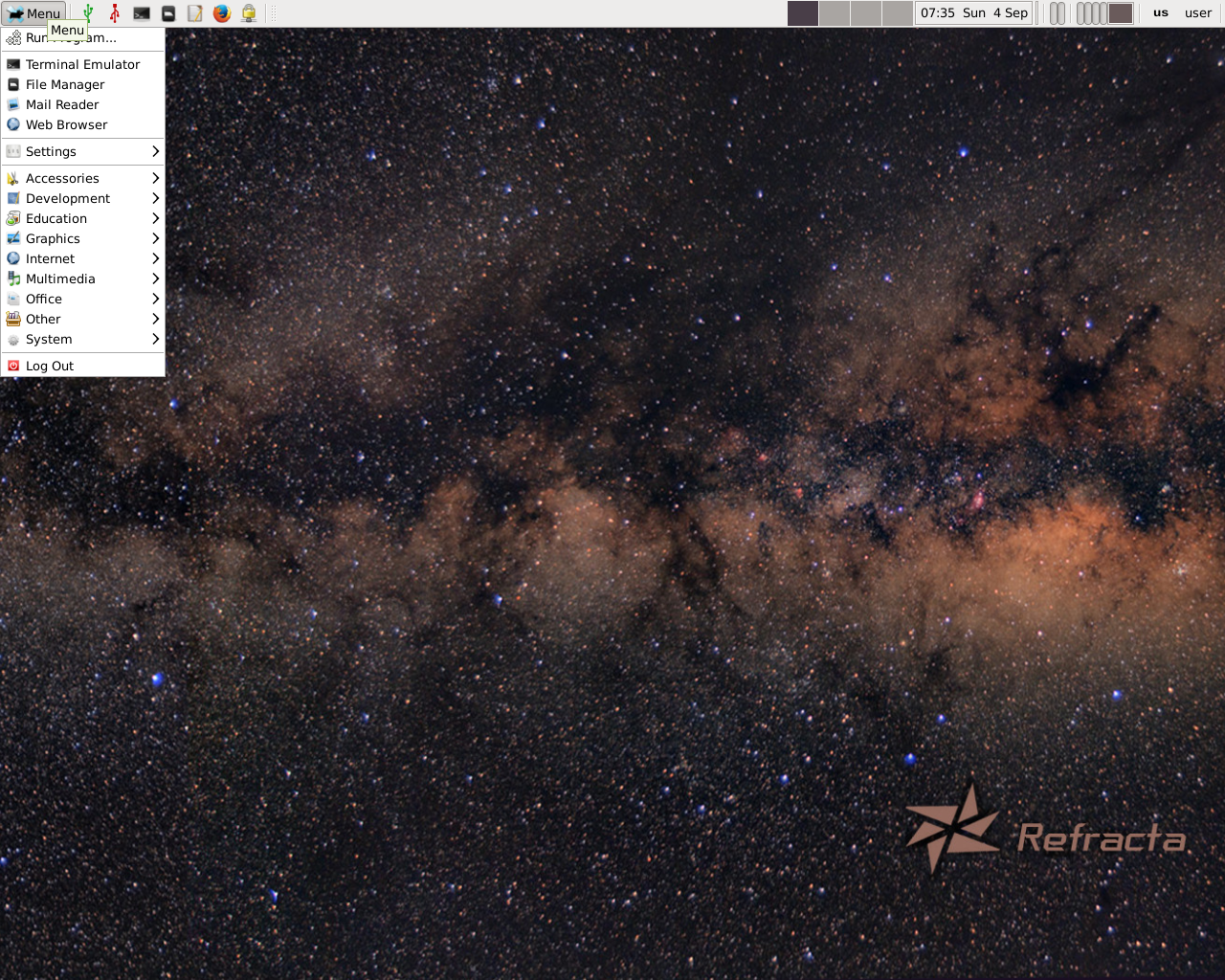Click the 'us' keyboard layout indicator
This screenshot has height=980, width=1225.
(1161, 13)
